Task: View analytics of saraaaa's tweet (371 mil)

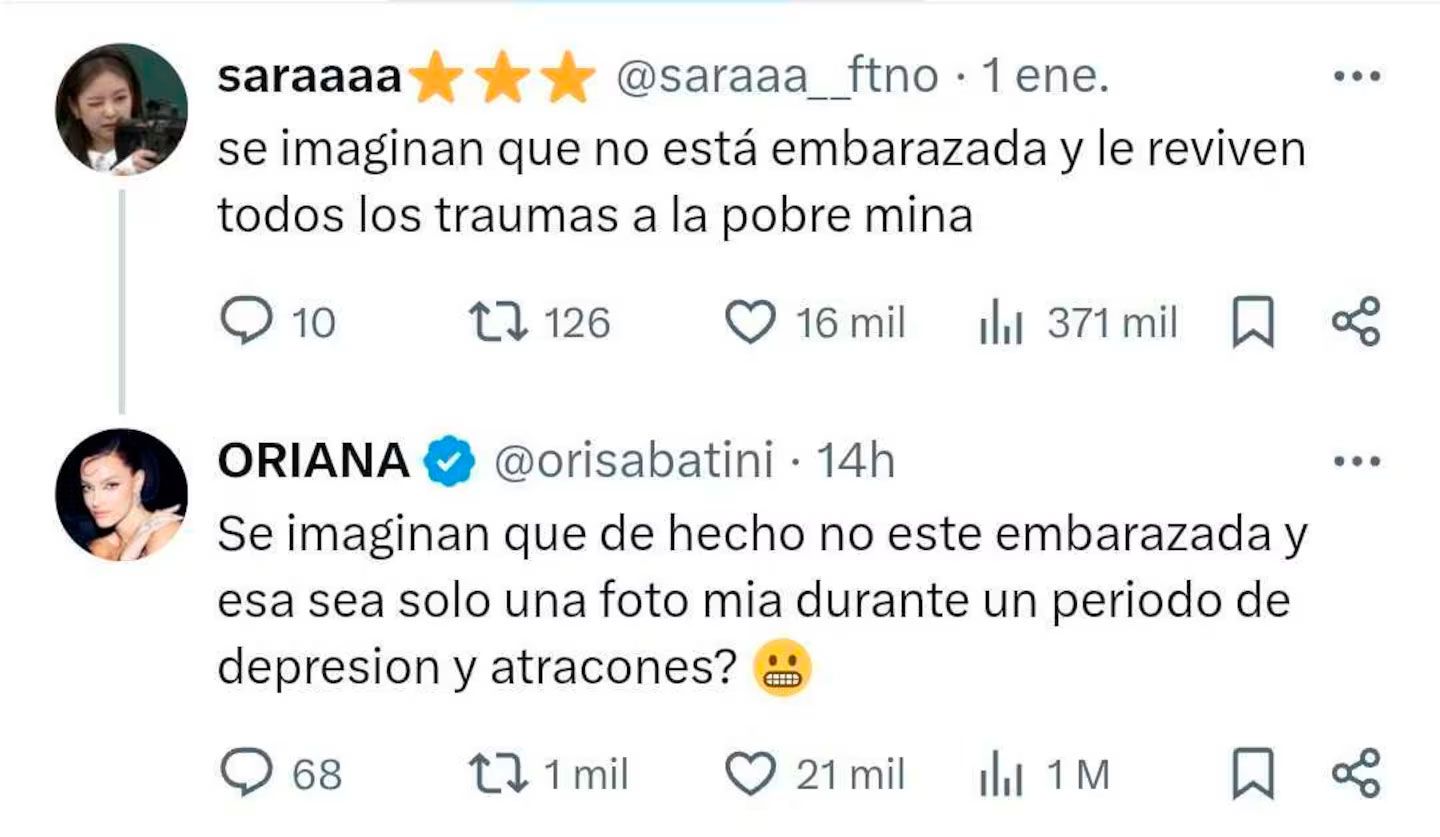Action: pos(1001,324)
